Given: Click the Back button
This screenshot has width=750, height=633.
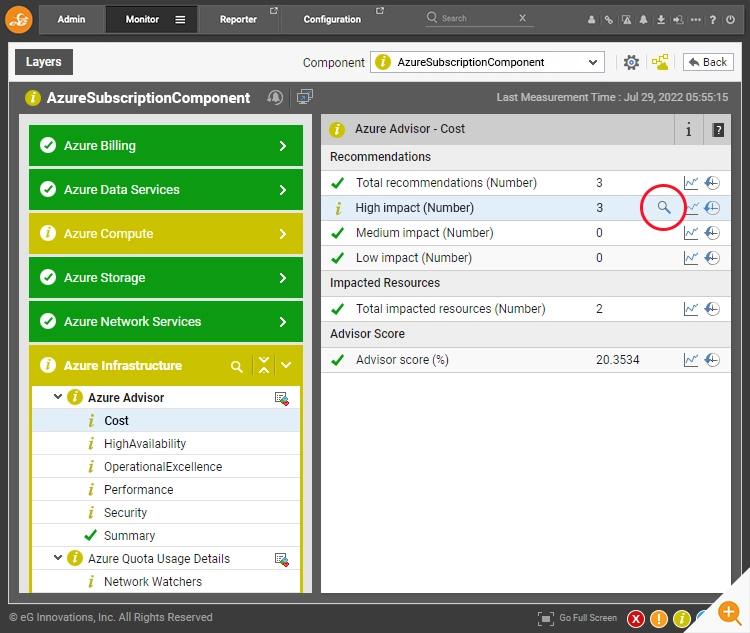Looking at the screenshot, I should [x=708, y=62].
